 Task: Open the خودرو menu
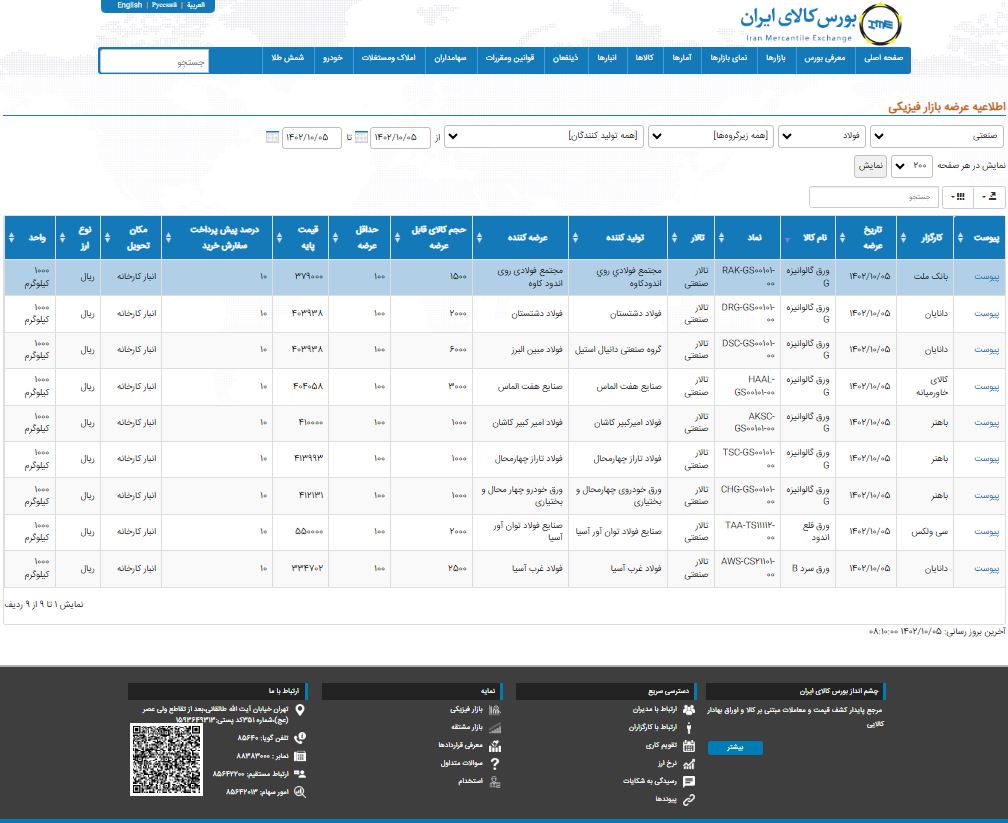(x=333, y=59)
